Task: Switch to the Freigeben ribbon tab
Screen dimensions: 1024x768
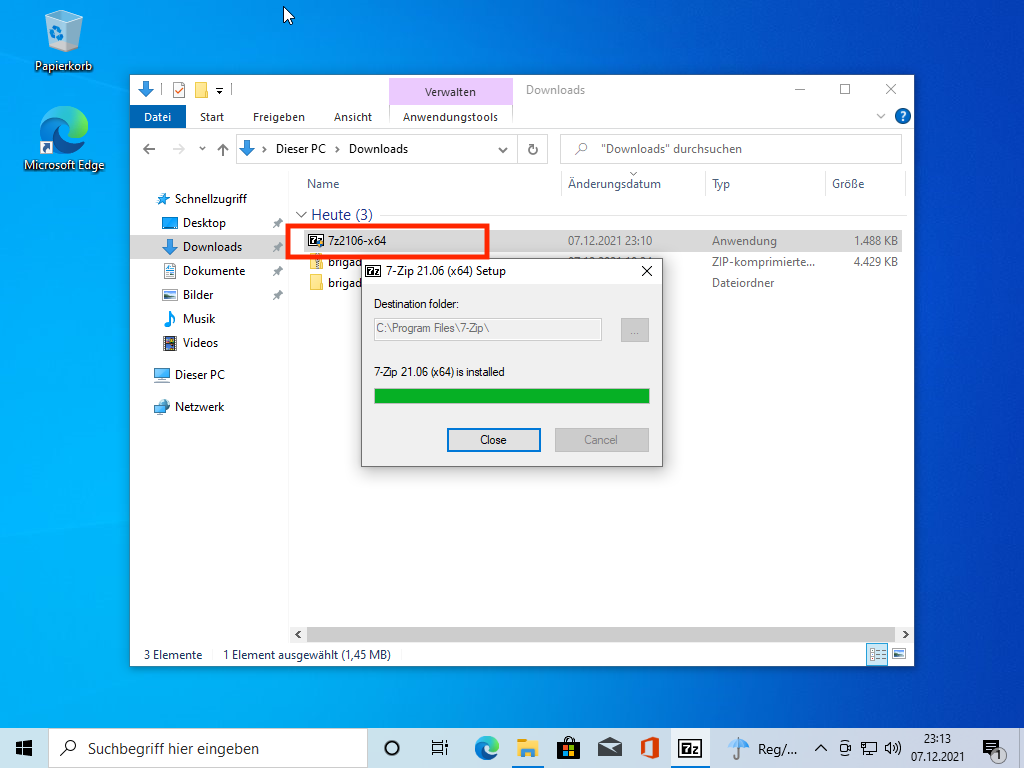Action: coord(279,117)
